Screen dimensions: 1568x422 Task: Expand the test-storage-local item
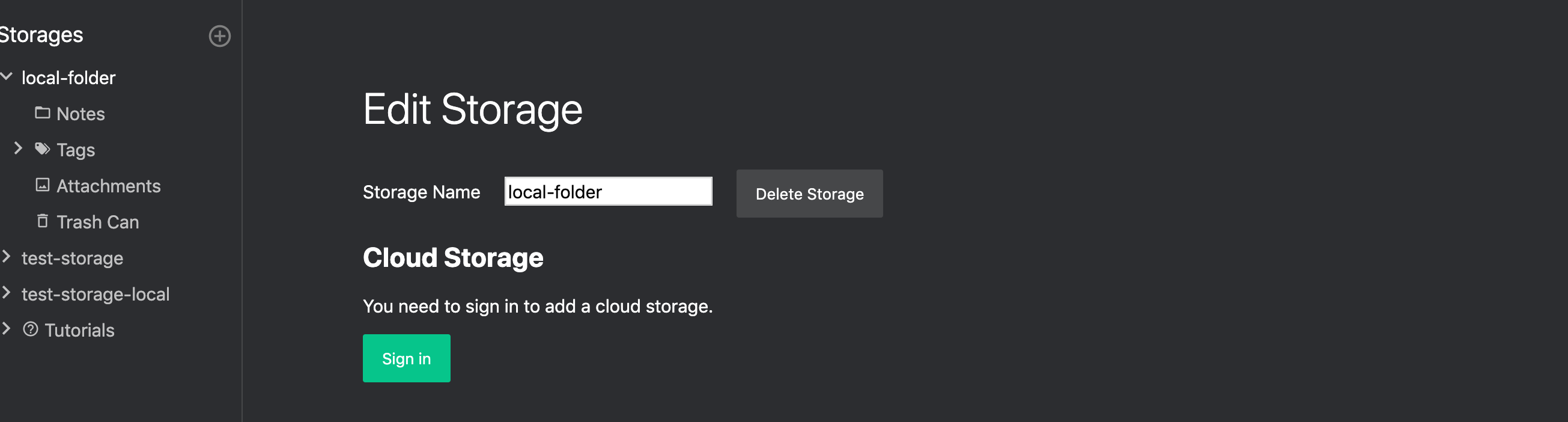click(x=7, y=293)
